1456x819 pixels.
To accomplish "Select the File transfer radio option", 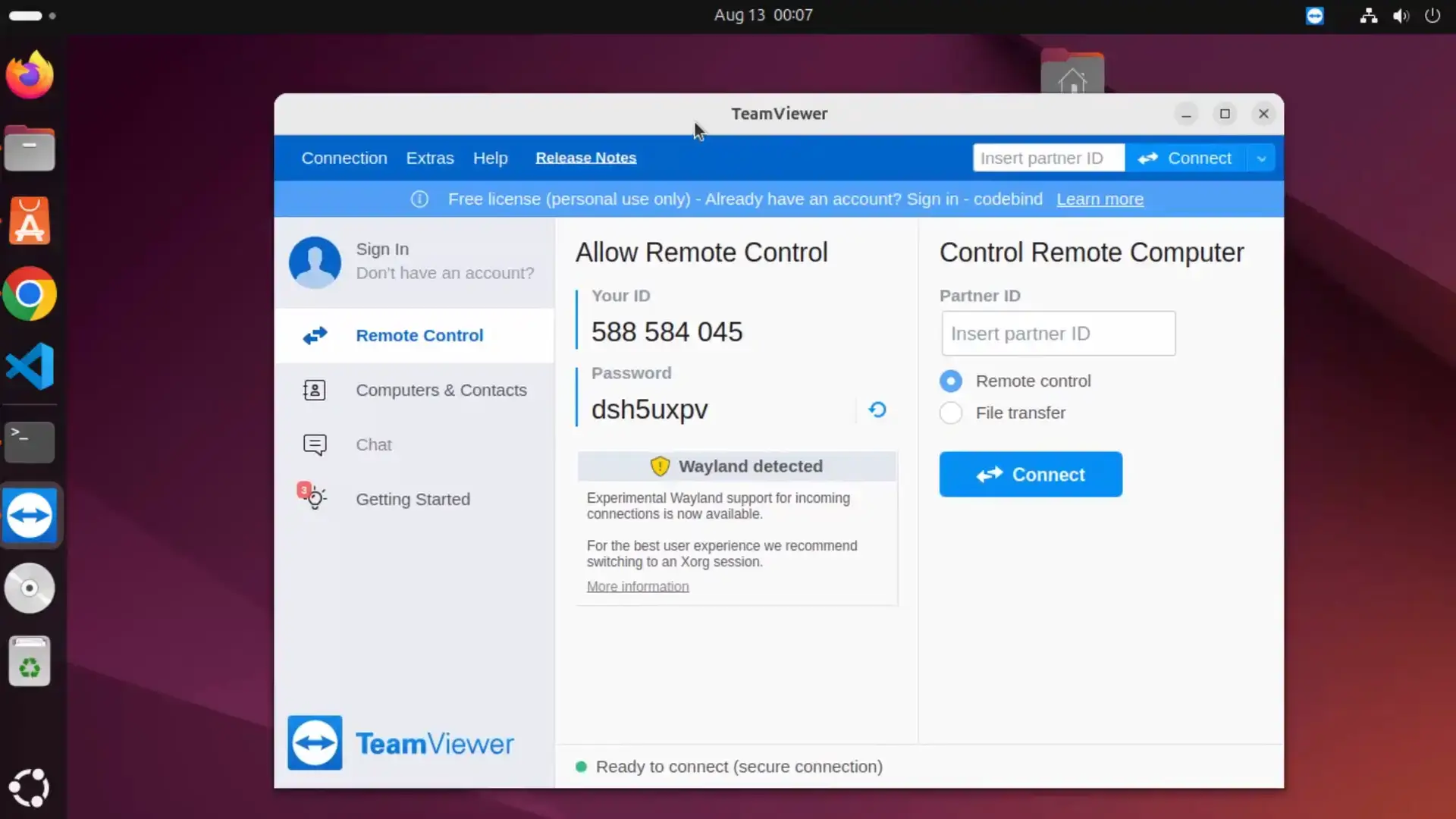I will click(x=950, y=413).
